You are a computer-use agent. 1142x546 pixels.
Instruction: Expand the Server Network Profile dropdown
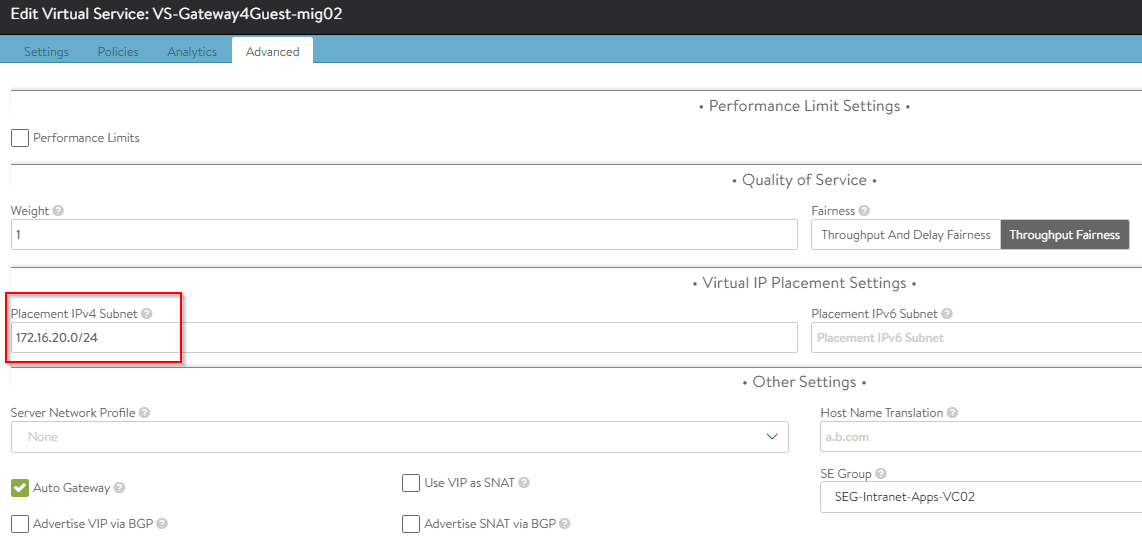[400, 437]
